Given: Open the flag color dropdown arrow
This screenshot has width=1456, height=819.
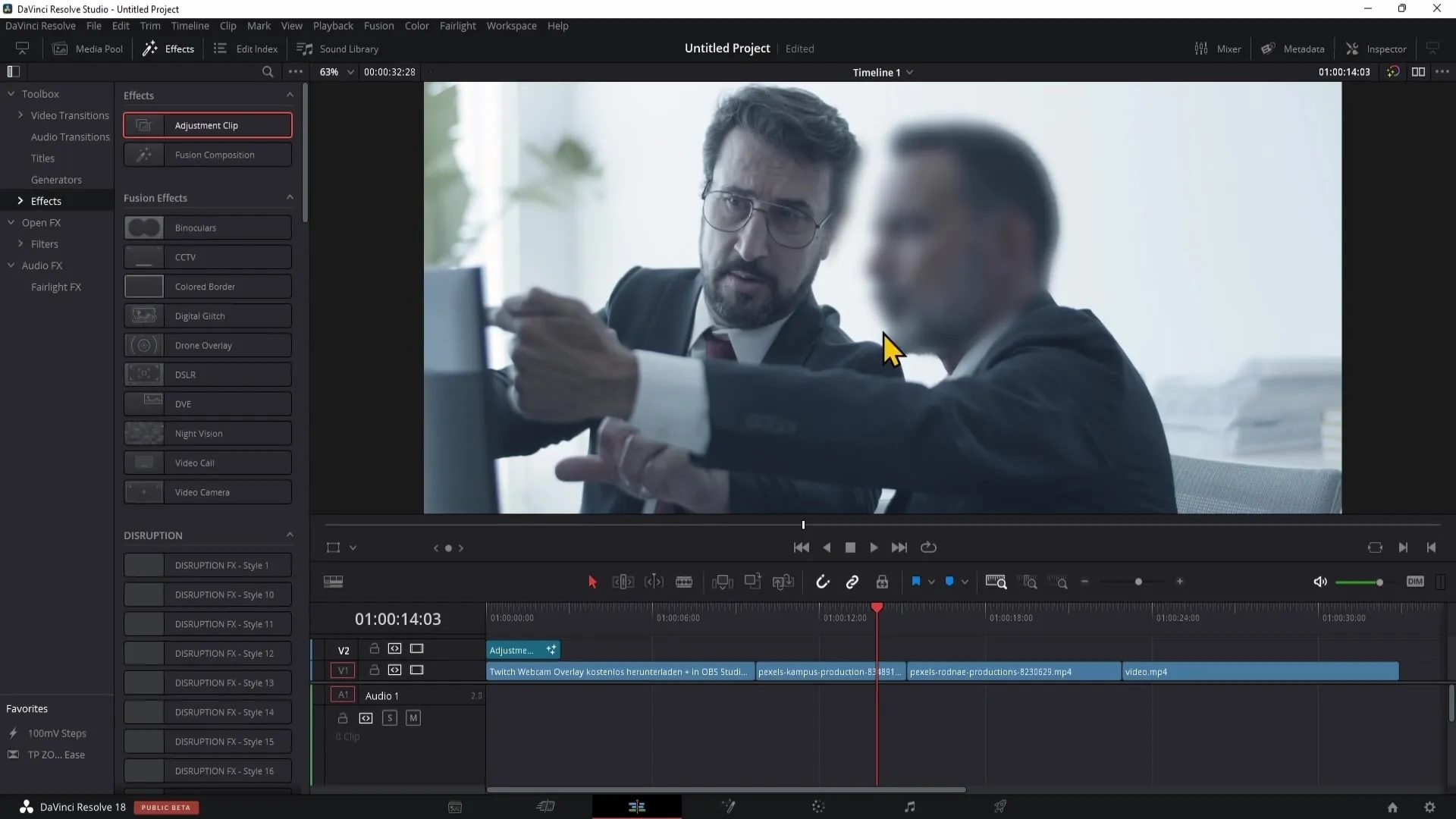Looking at the screenshot, I should (931, 582).
